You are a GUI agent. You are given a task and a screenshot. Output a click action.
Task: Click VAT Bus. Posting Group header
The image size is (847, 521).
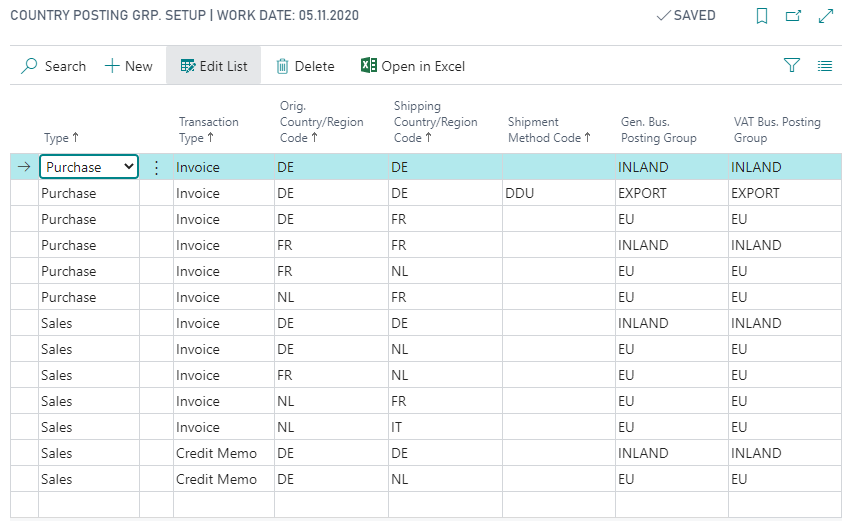pyautogui.click(x=777, y=130)
